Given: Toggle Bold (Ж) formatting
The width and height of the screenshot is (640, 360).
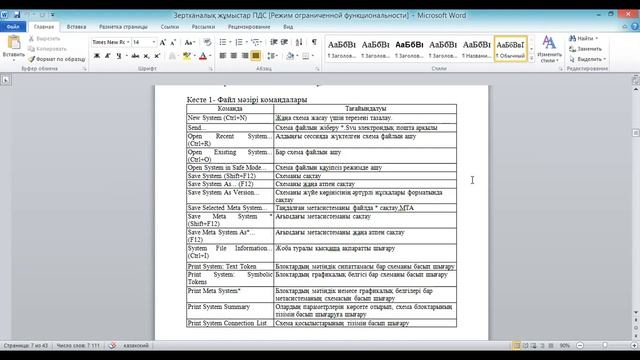Looking at the screenshot, I should tap(97, 56).
